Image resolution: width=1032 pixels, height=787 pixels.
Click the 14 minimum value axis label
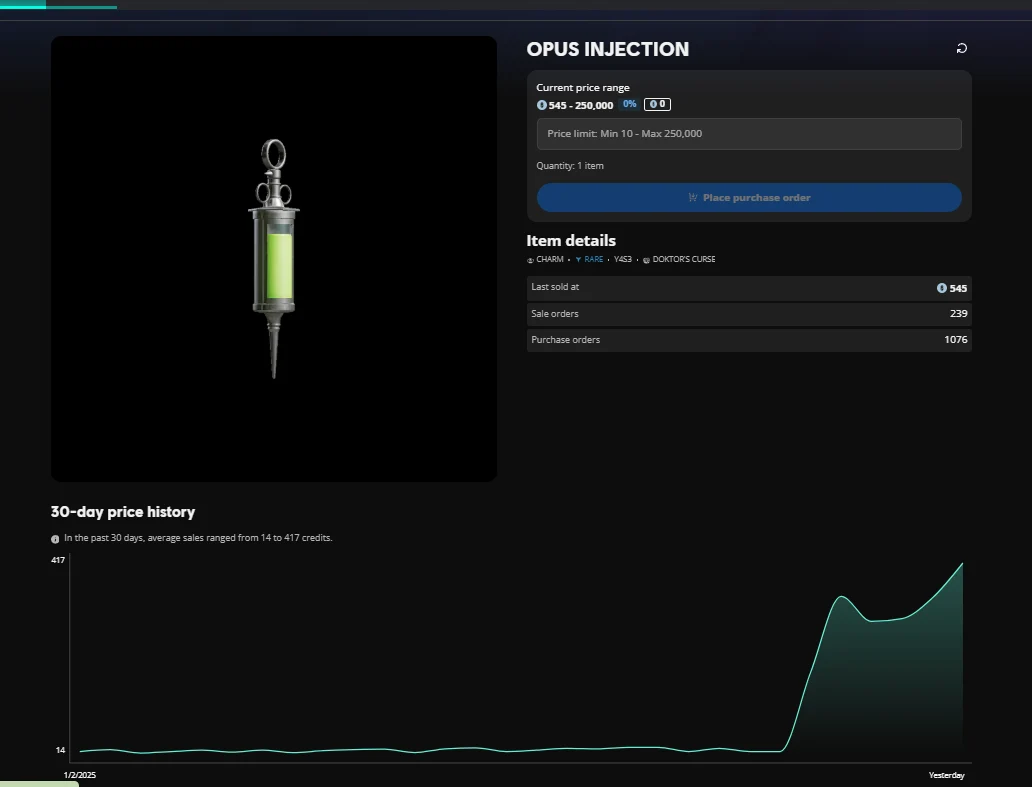point(61,750)
